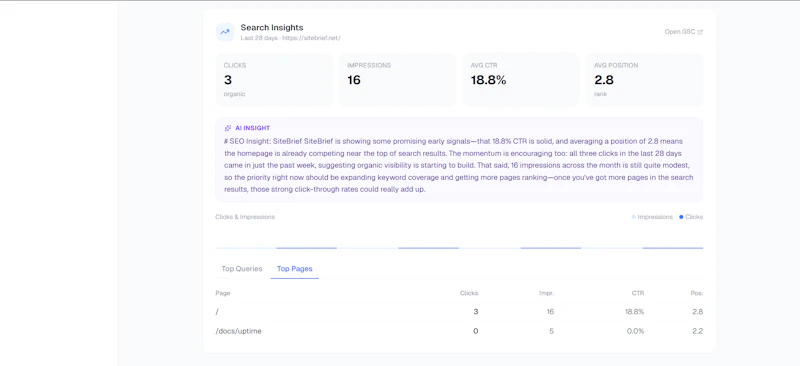Click the "Search Insights" heading

272,28
